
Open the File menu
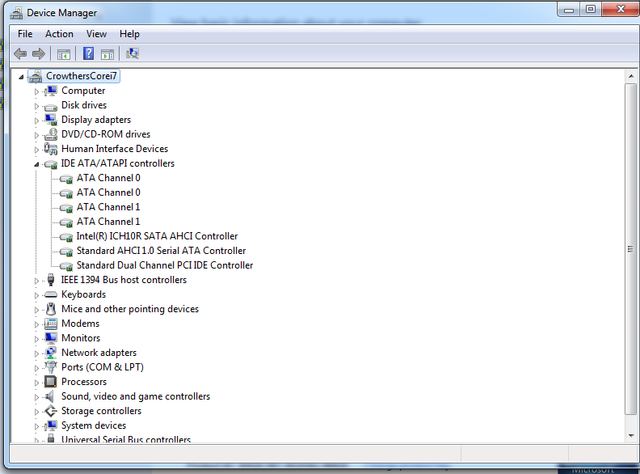(25, 34)
